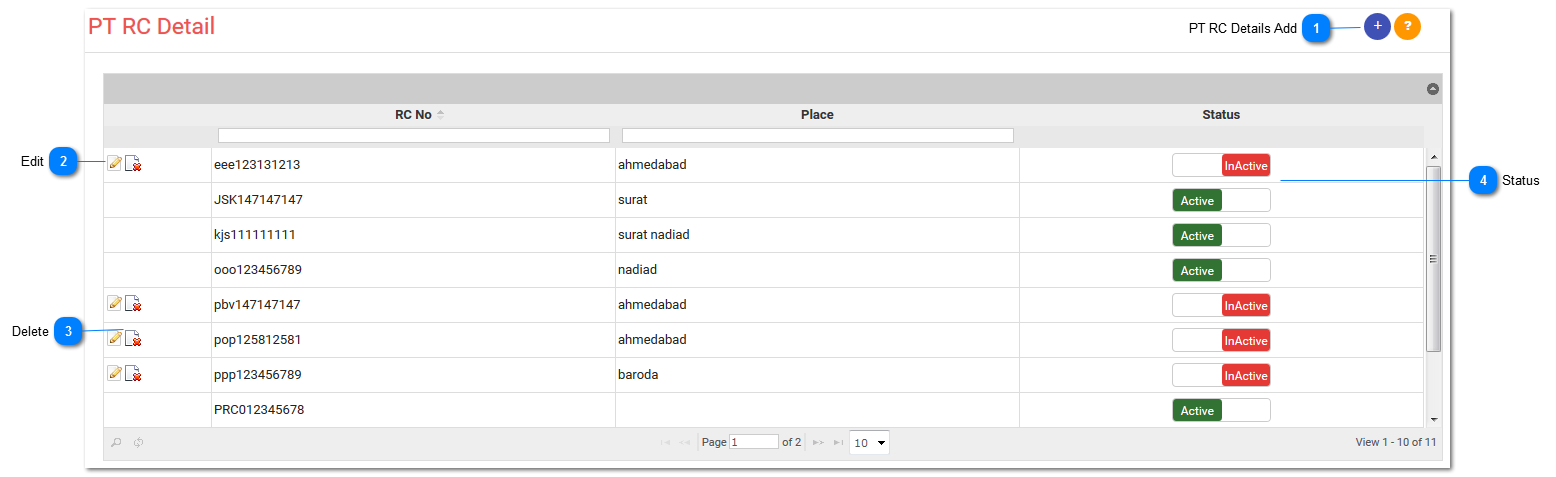Delete the pop125812581 row
The image size is (1556, 477).
point(133,339)
